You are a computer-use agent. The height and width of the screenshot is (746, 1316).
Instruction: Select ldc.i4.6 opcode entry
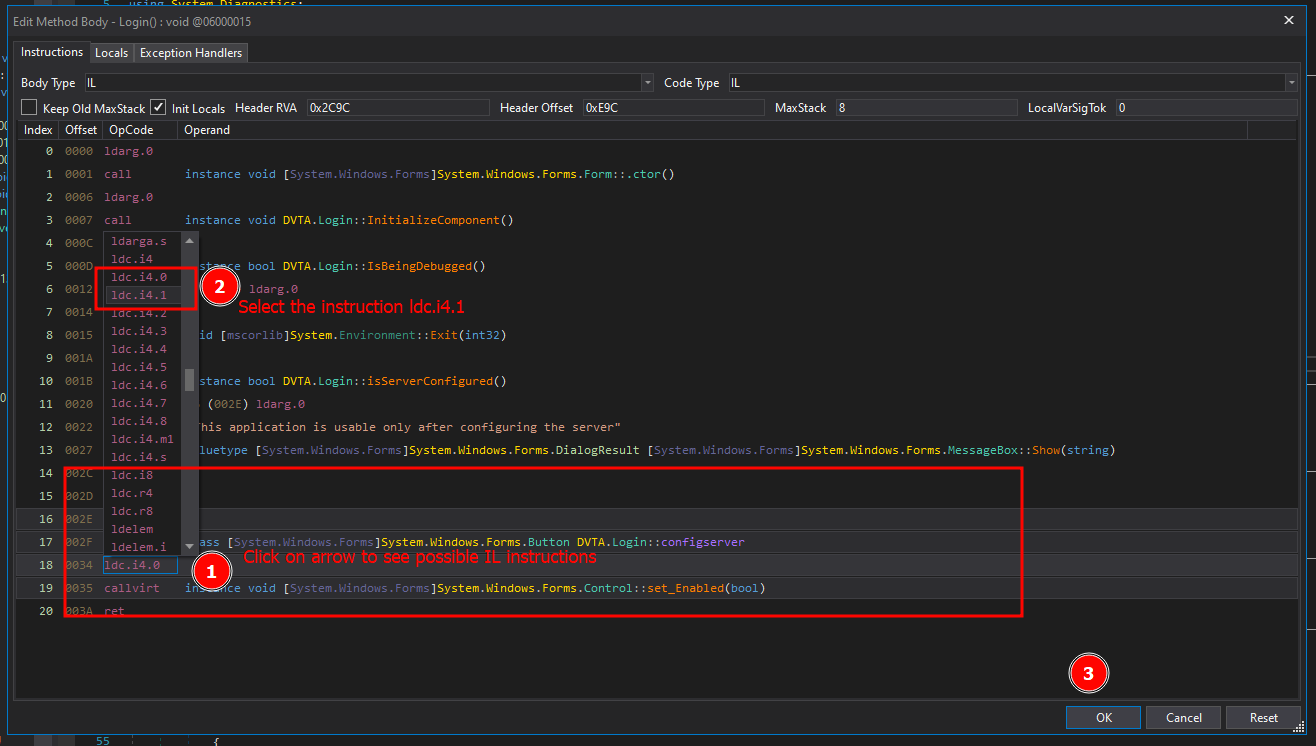[x=143, y=385]
